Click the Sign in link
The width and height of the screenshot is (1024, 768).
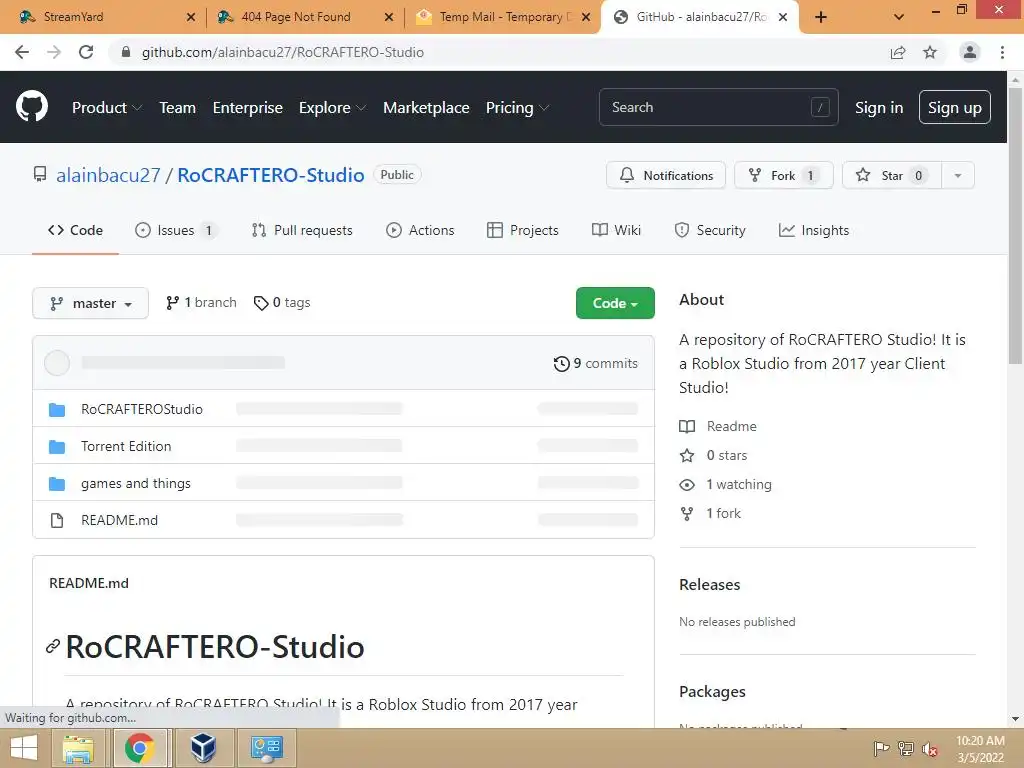coord(879,108)
